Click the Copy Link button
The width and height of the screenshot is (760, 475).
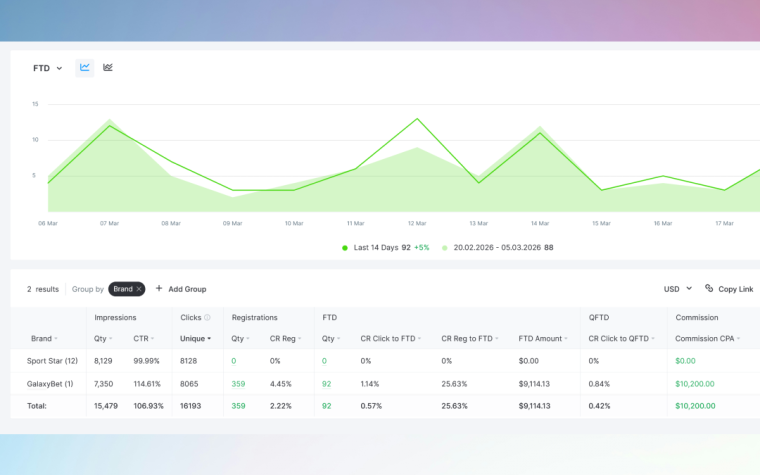tap(729, 289)
